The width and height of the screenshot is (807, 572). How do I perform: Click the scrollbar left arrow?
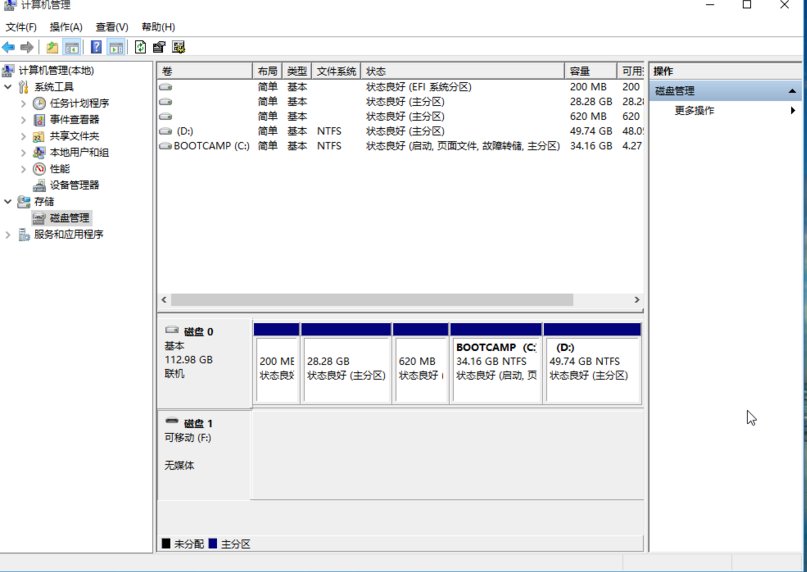coord(164,300)
